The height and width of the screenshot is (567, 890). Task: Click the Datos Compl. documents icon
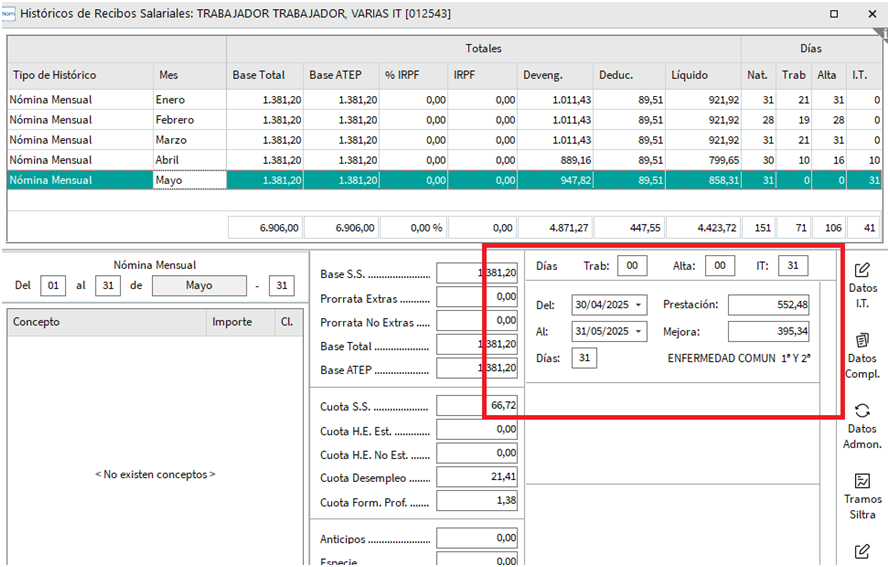coord(862,340)
